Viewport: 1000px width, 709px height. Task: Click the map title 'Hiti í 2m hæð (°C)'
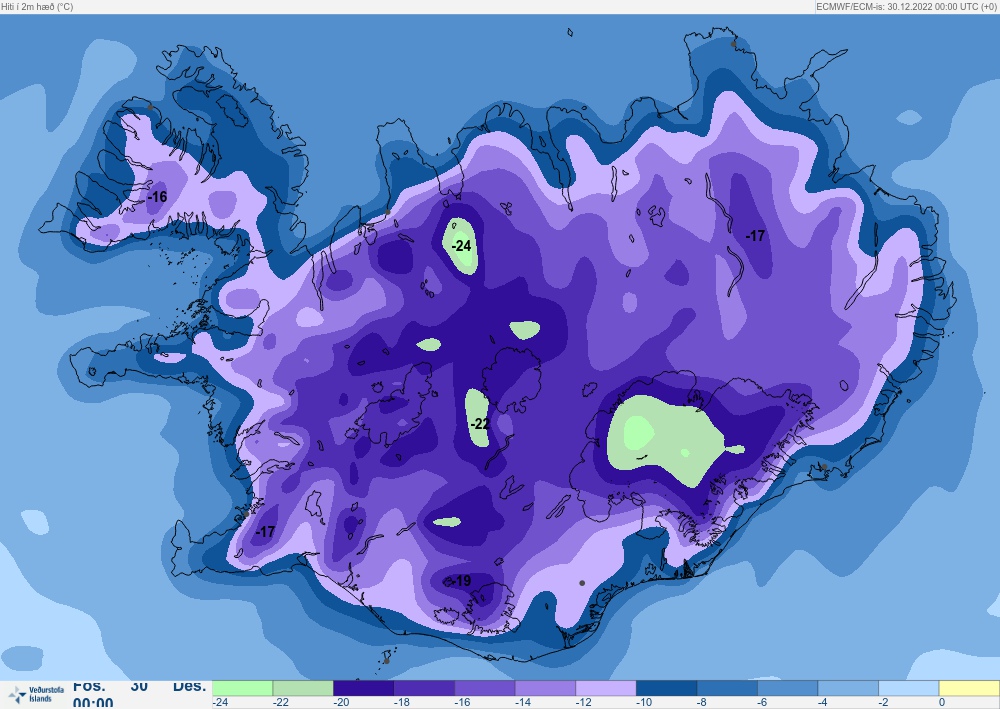coord(37,6)
